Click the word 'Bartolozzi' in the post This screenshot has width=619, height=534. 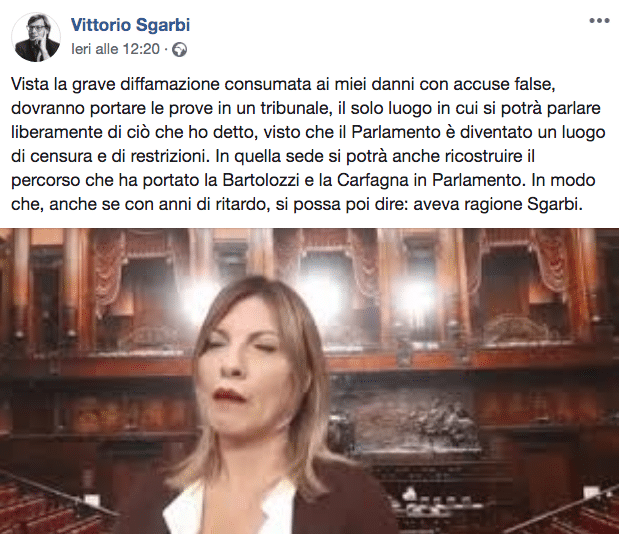263,180
